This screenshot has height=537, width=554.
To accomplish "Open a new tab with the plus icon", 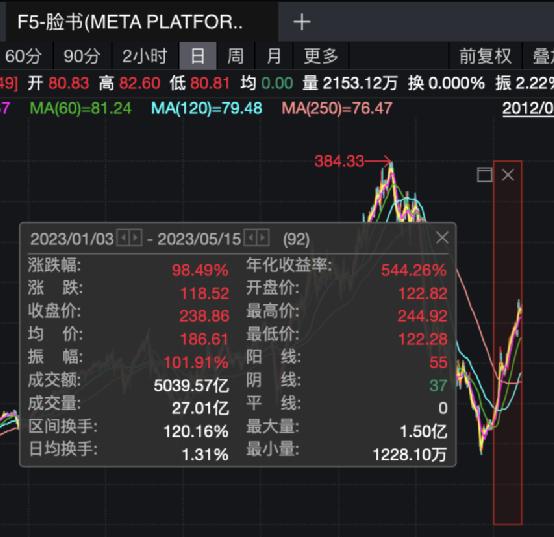I will (302, 22).
